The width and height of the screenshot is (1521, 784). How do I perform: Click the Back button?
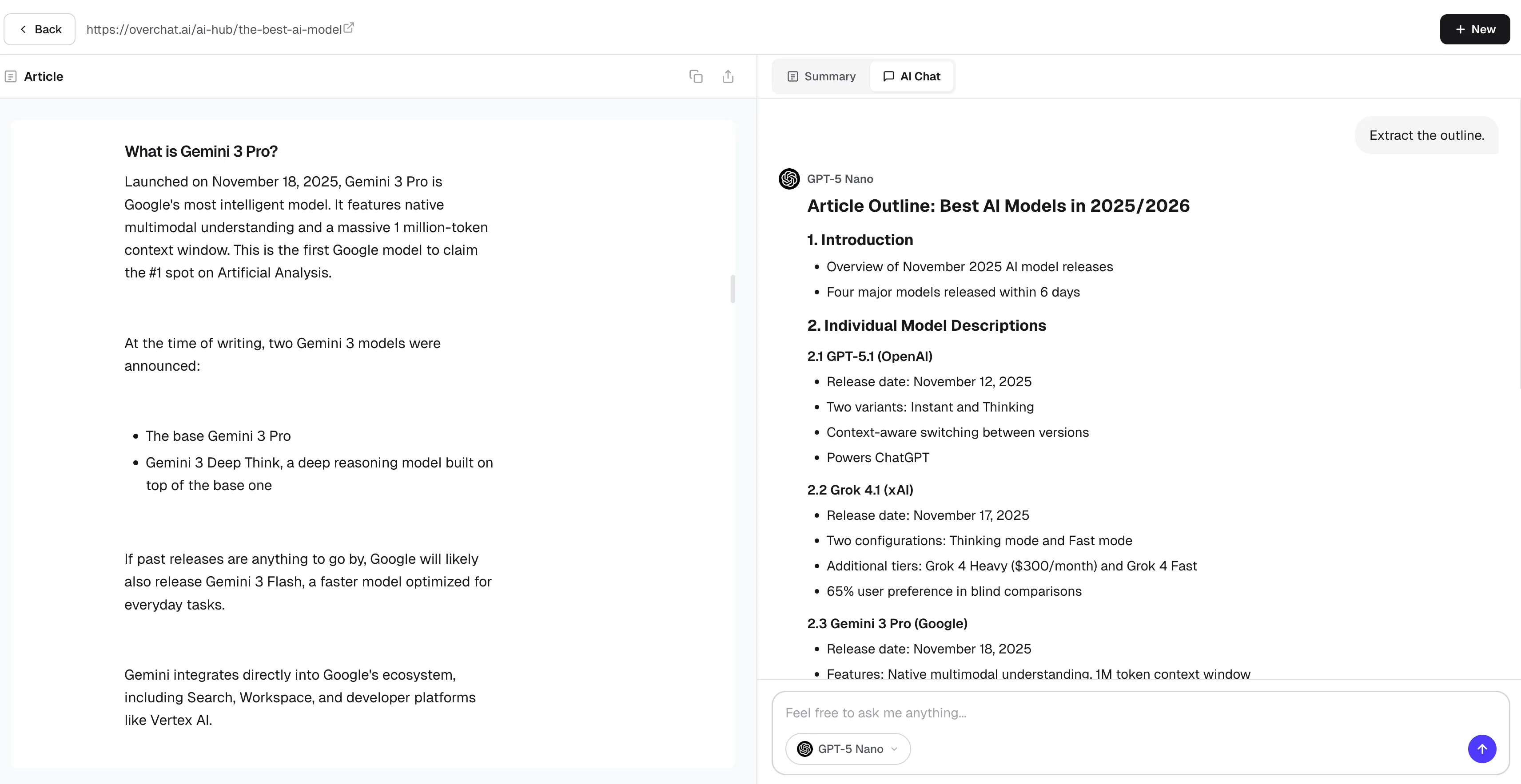39,29
